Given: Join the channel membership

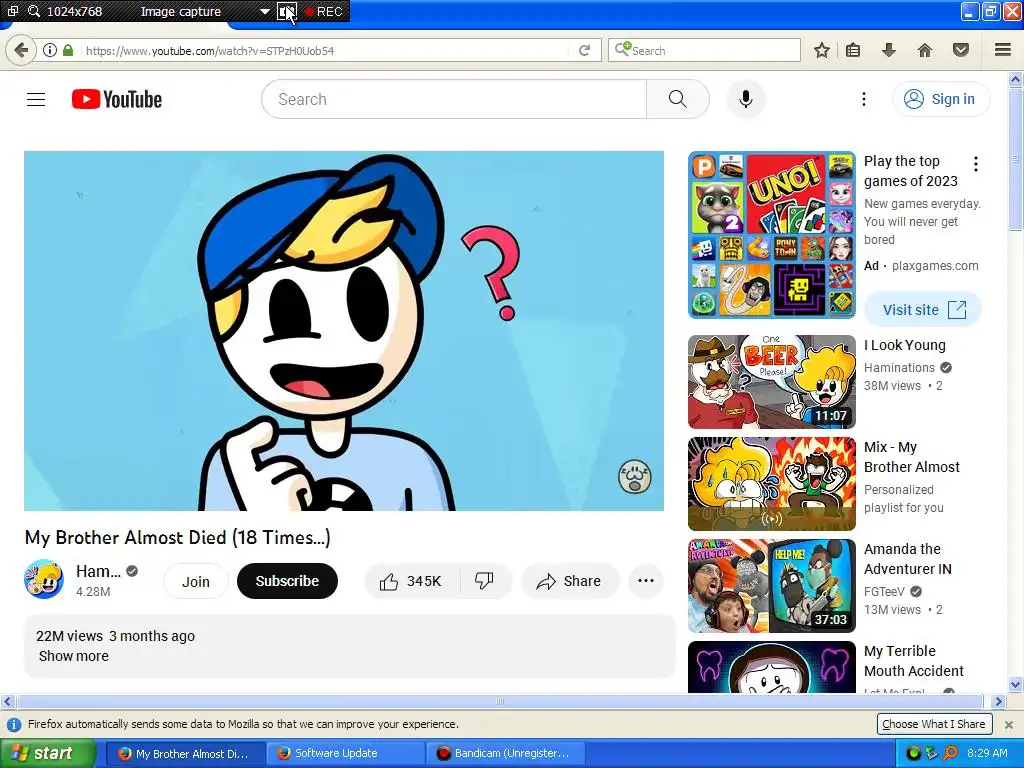Looking at the screenshot, I should 196,581.
